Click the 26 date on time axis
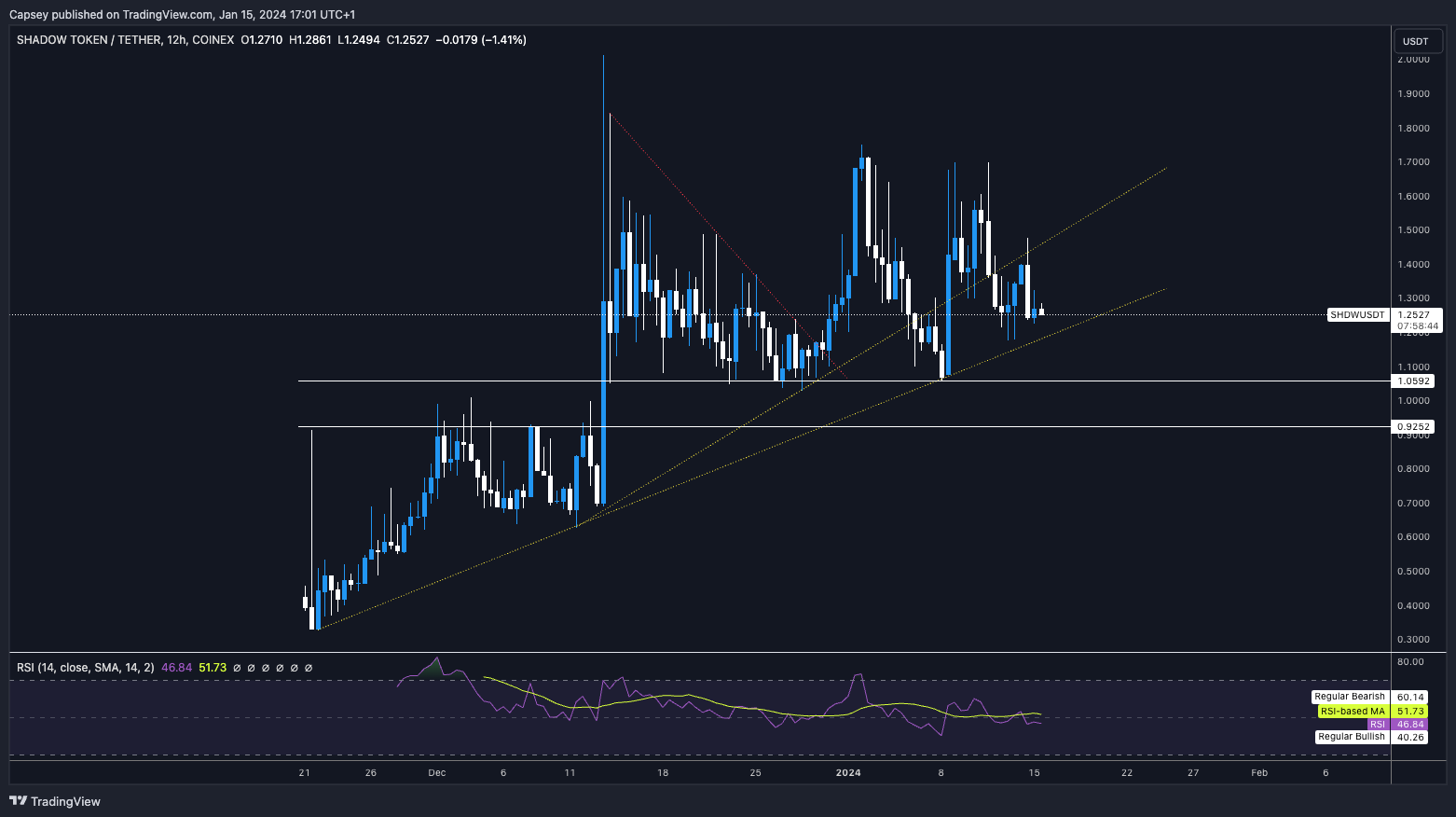 pos(371,773)
